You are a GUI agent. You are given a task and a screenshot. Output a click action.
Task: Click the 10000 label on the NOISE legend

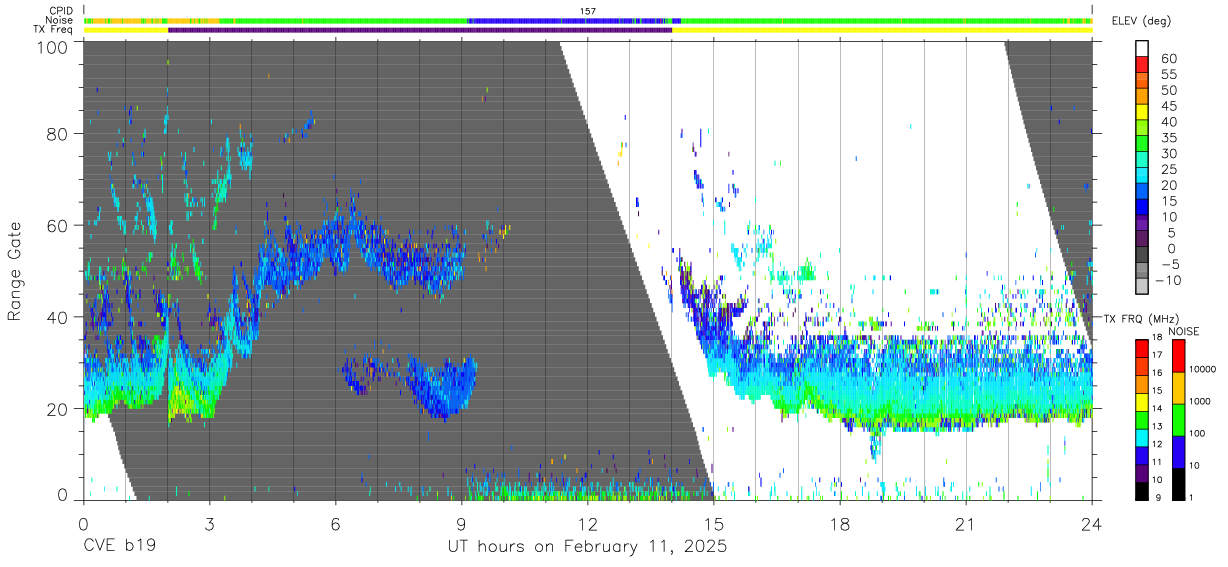pyautogui.click(x=1205, y=368)
